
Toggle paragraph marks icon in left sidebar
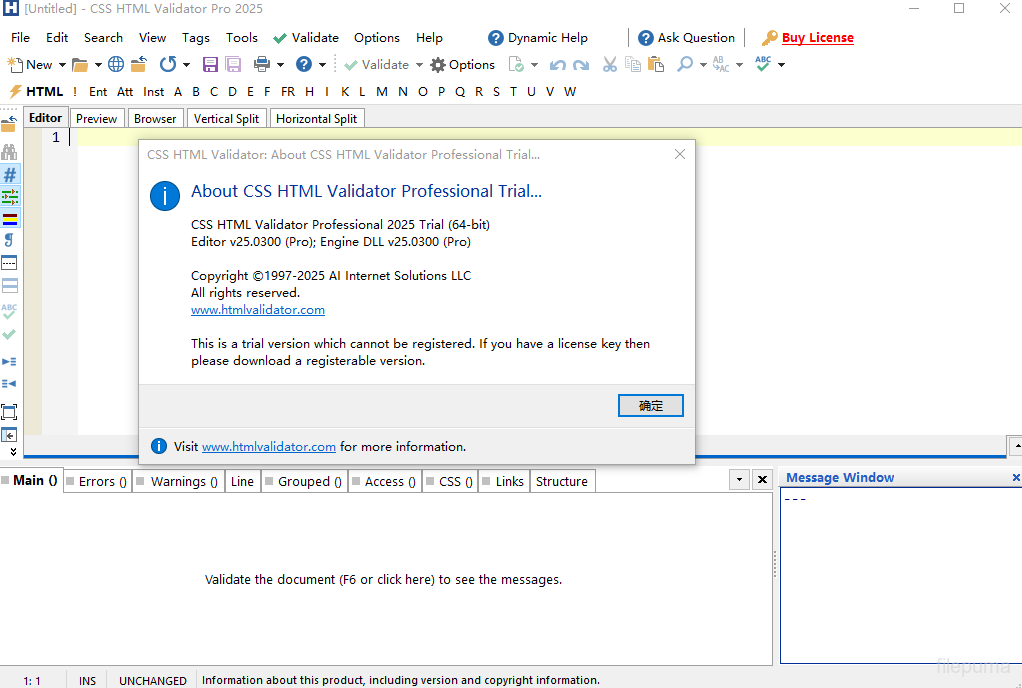[x=9, y=240]
